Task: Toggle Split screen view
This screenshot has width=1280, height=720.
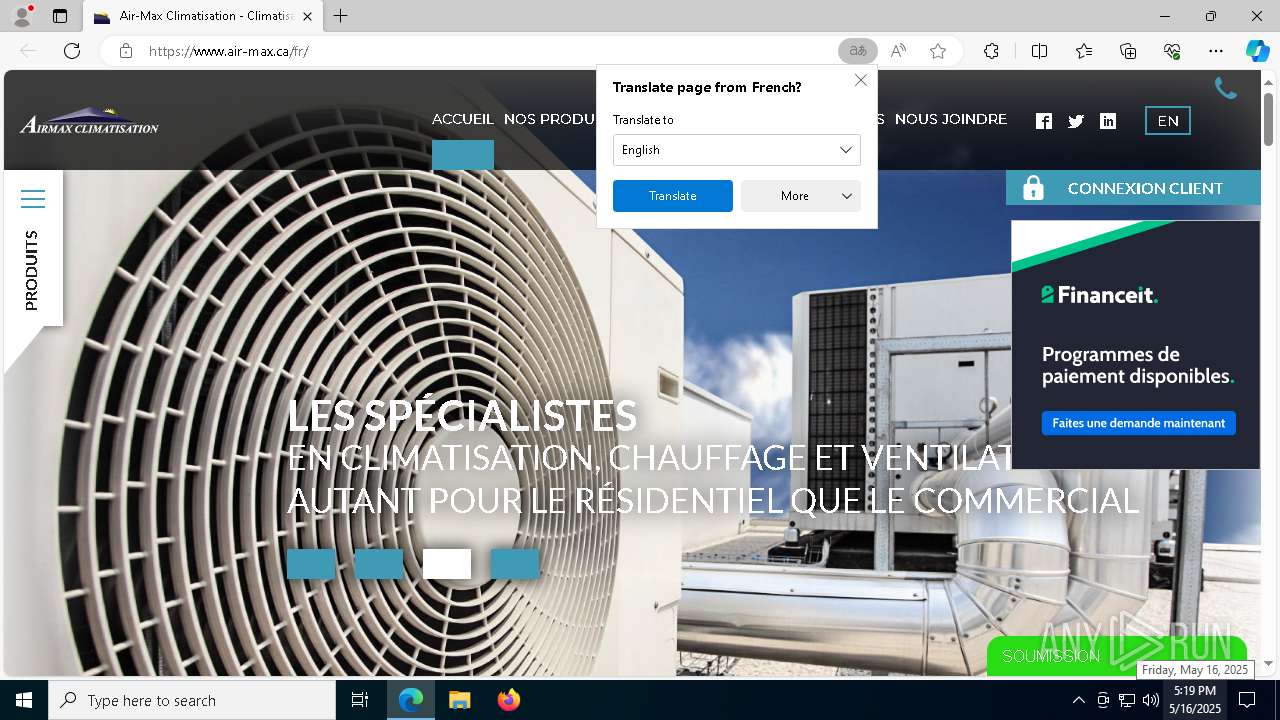Action: 1039,51
